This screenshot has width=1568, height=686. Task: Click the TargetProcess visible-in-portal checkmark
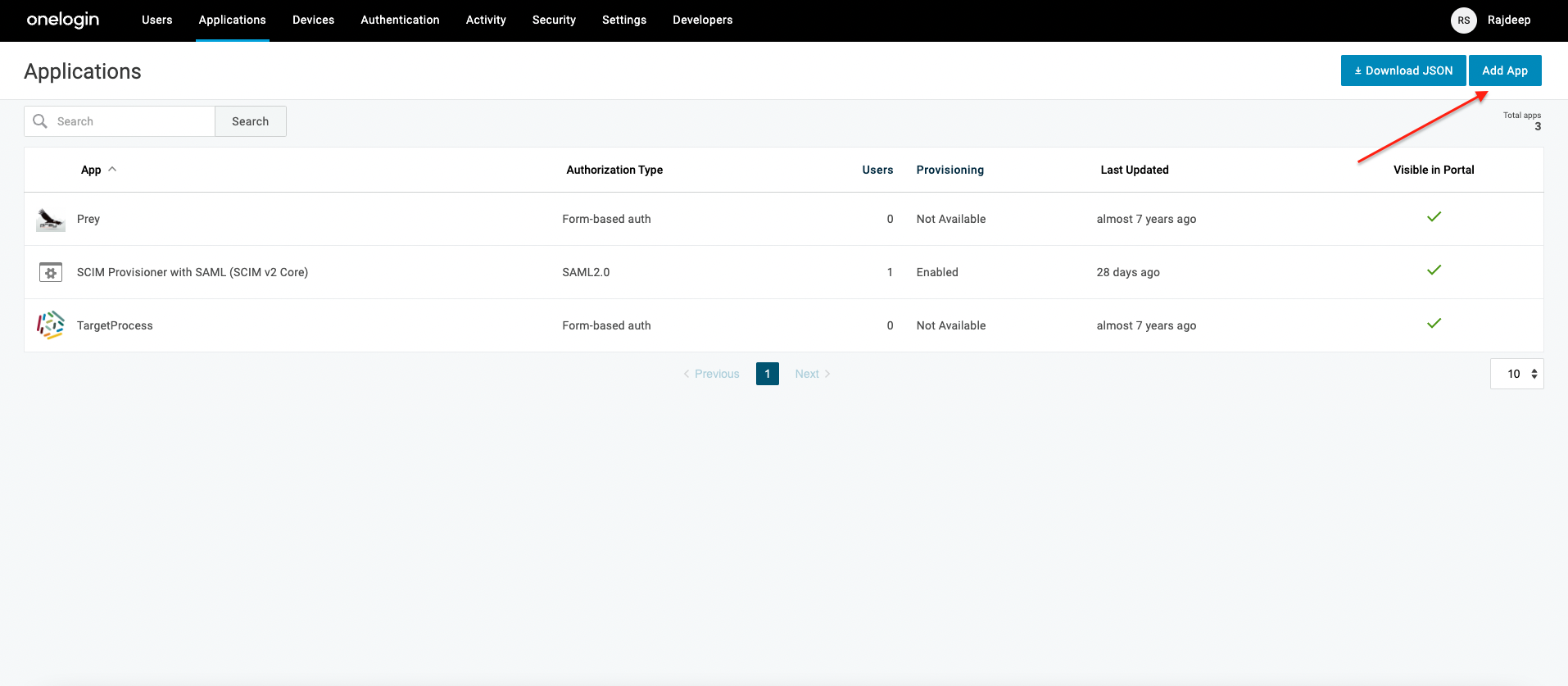click(1434, 324)
